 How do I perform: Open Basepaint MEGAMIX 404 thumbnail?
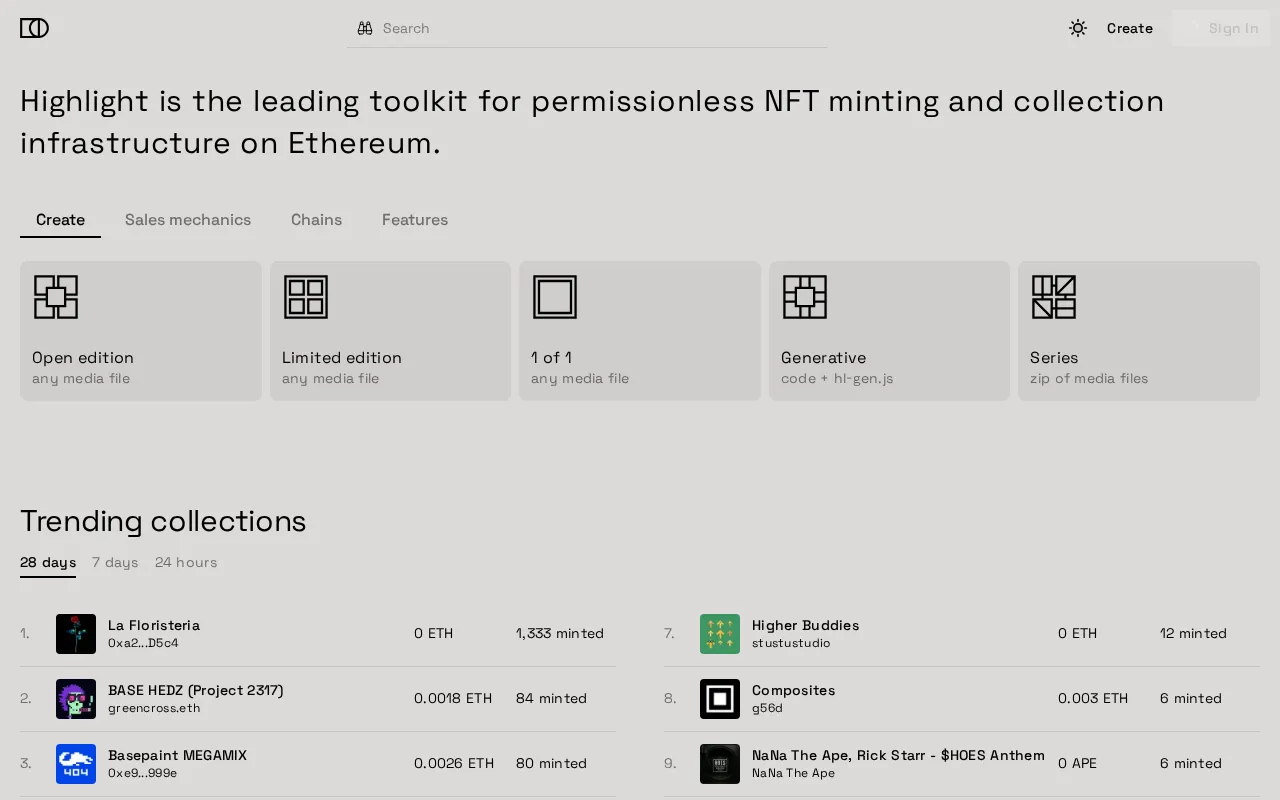(76, 764)
